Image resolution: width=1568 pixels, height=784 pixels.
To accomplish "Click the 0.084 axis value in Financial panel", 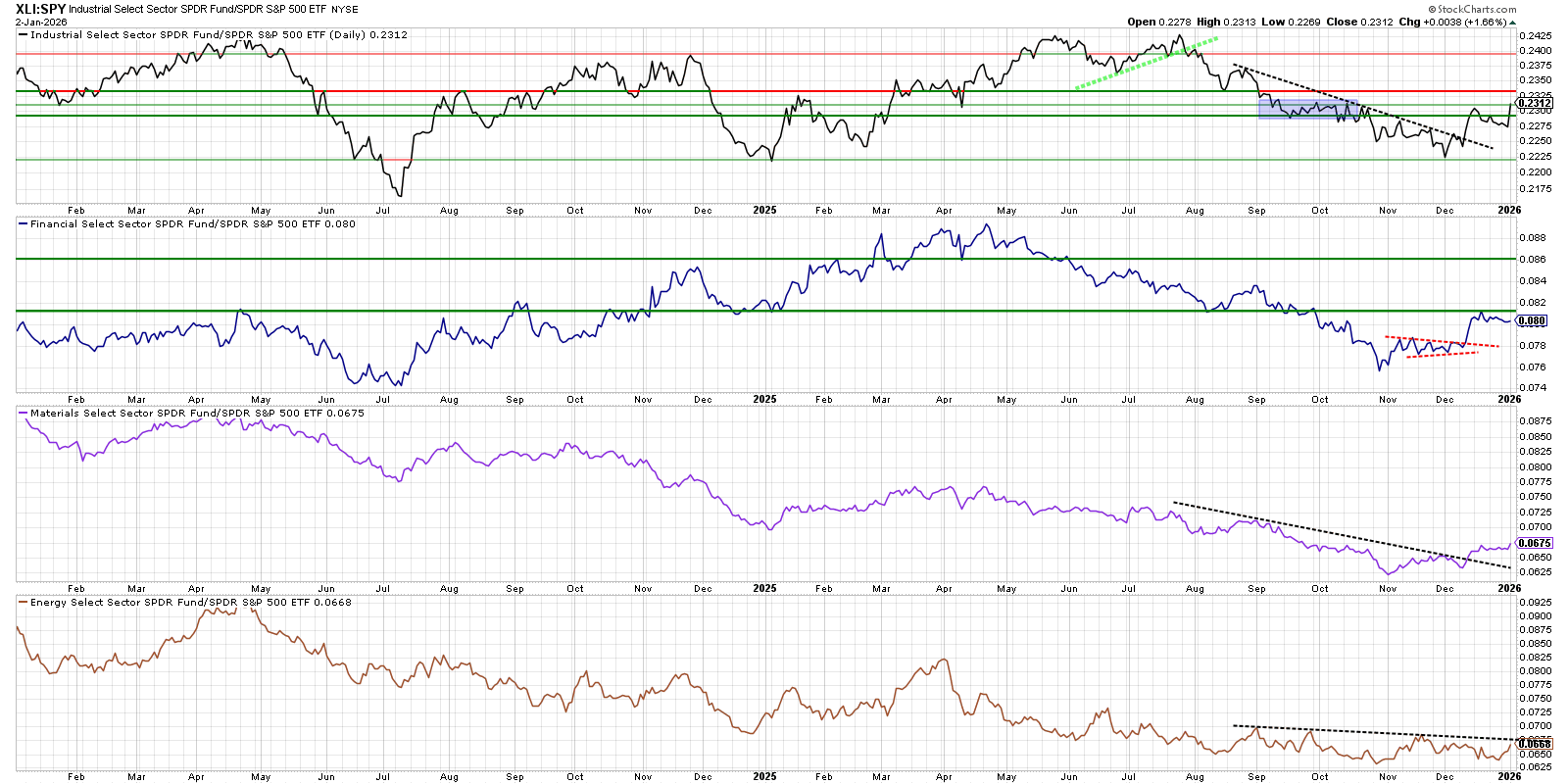I will (1533, 281).
